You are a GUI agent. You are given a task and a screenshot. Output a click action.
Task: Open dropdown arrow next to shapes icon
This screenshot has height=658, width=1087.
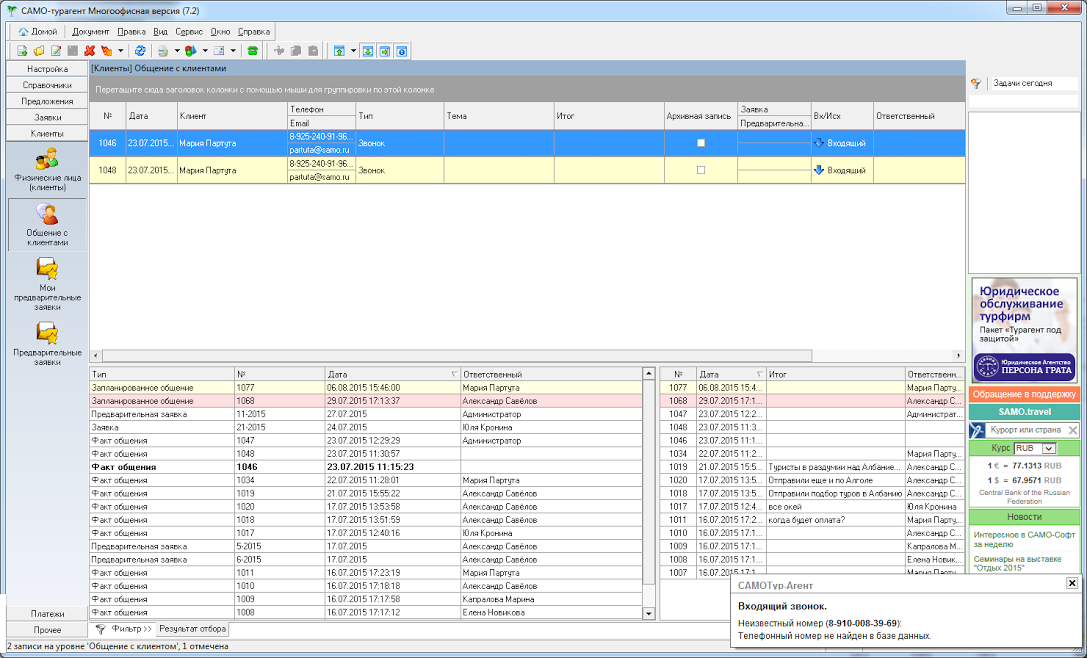coord(205,51)
